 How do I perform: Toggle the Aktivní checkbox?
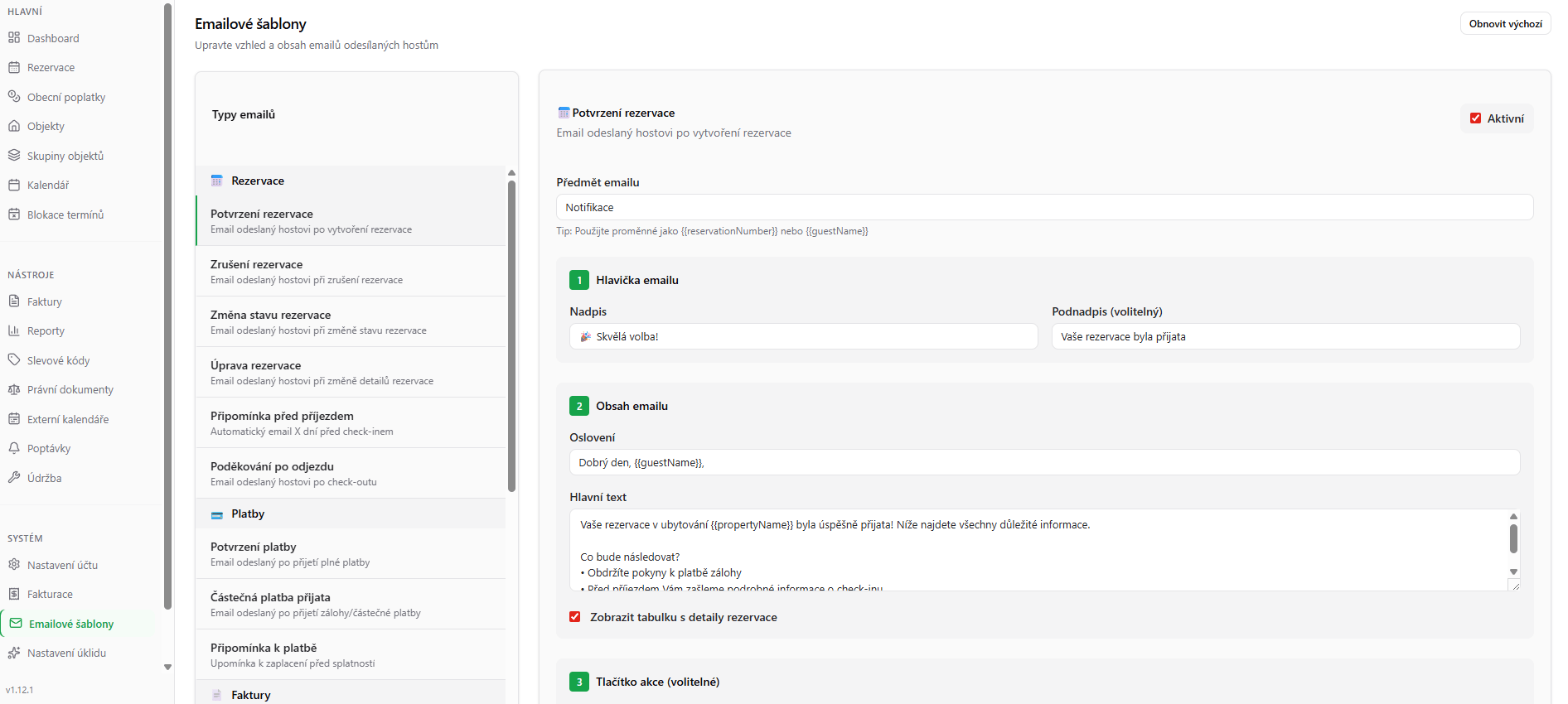click(x=1475, y=118)
